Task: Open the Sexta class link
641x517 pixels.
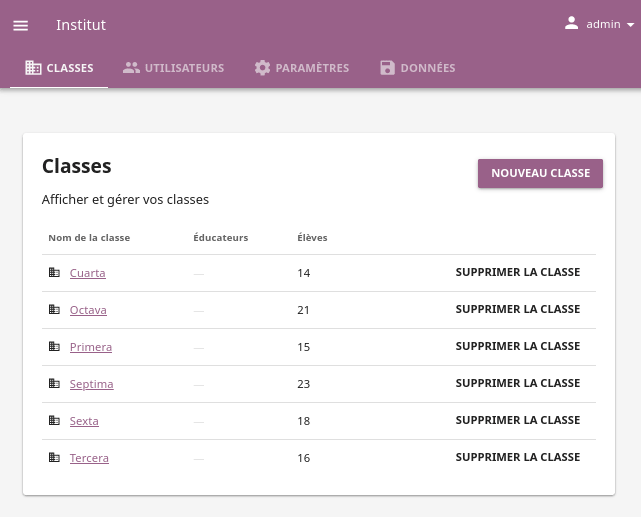Action: point(84,421)
